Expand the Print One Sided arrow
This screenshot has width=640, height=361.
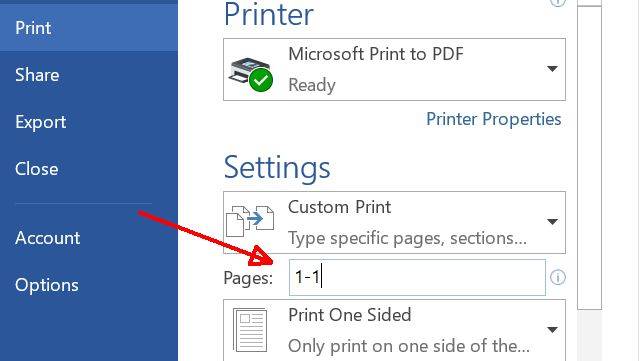pyautogui.click(x=552, y=330)
